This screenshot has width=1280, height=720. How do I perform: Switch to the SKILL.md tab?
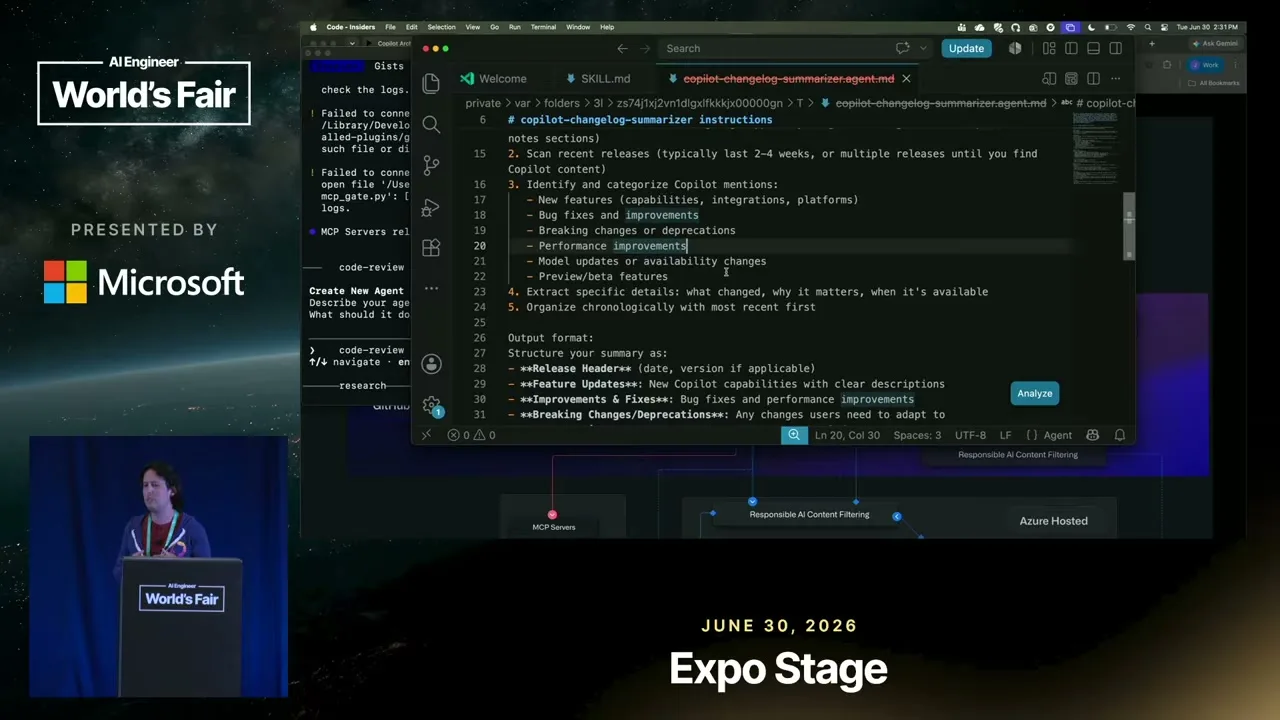click(597, 78)
